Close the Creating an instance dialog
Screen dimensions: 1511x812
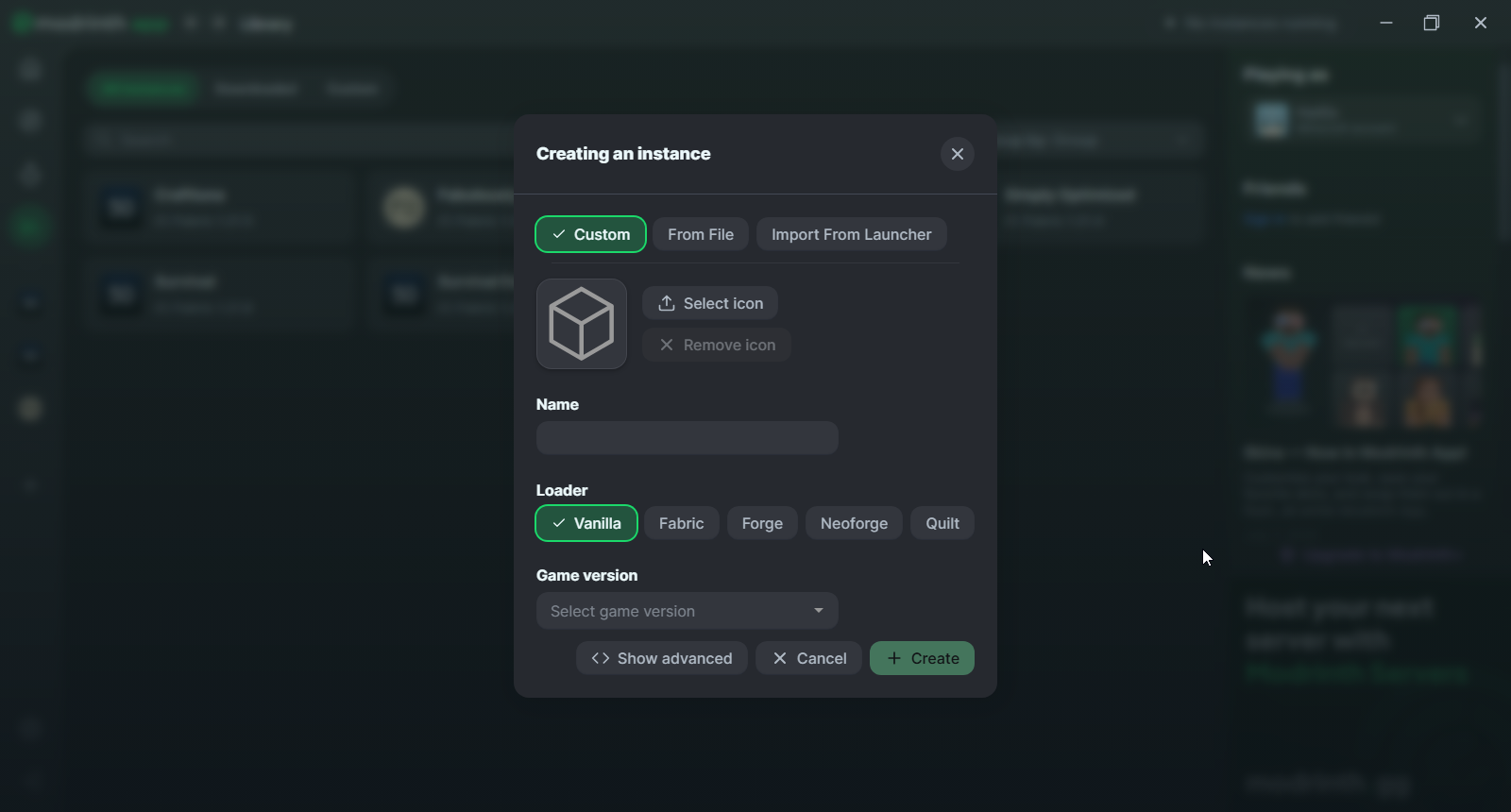(x=958, y=154)
